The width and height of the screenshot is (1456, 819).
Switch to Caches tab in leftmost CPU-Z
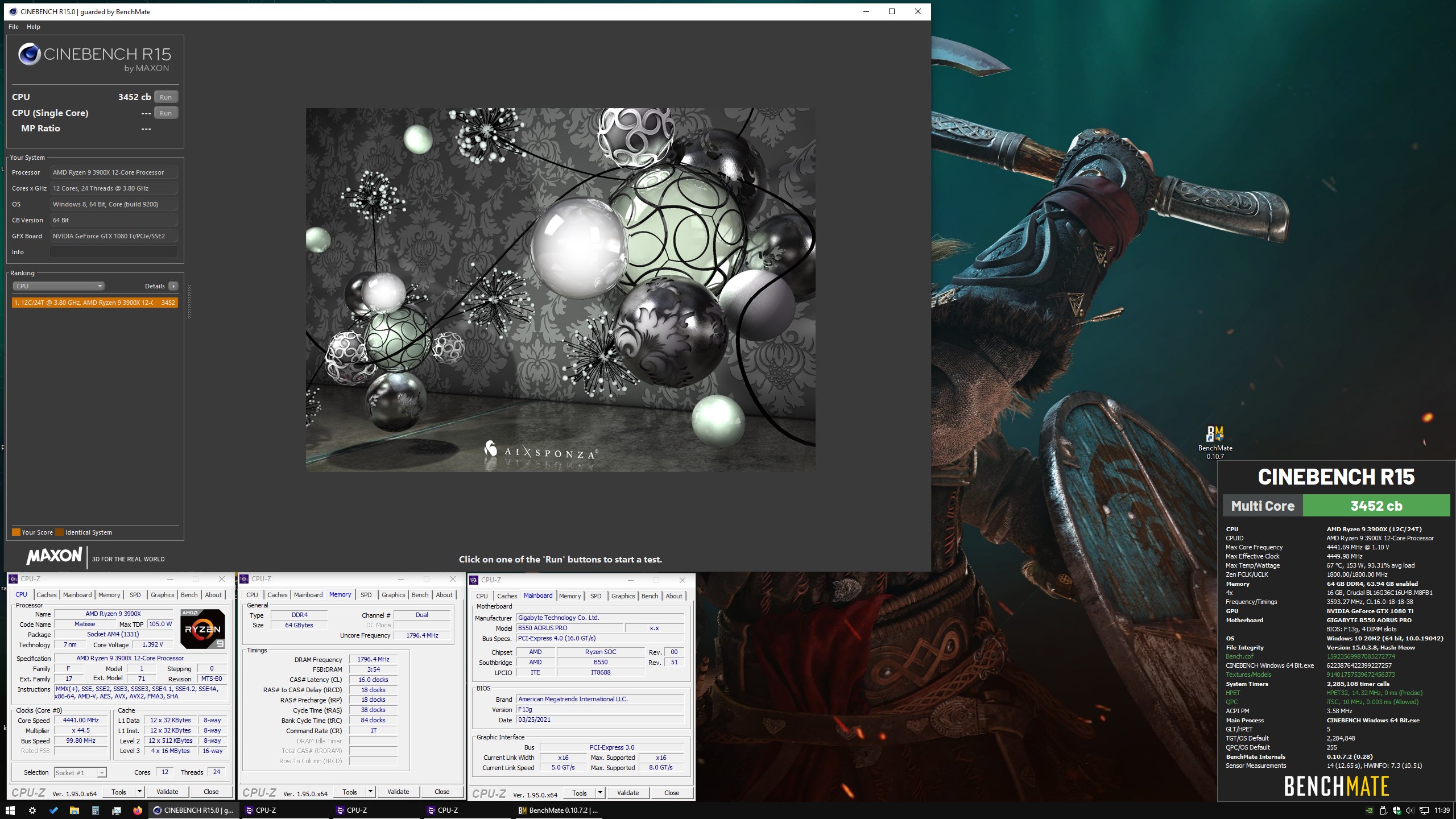tap(47, 595)
